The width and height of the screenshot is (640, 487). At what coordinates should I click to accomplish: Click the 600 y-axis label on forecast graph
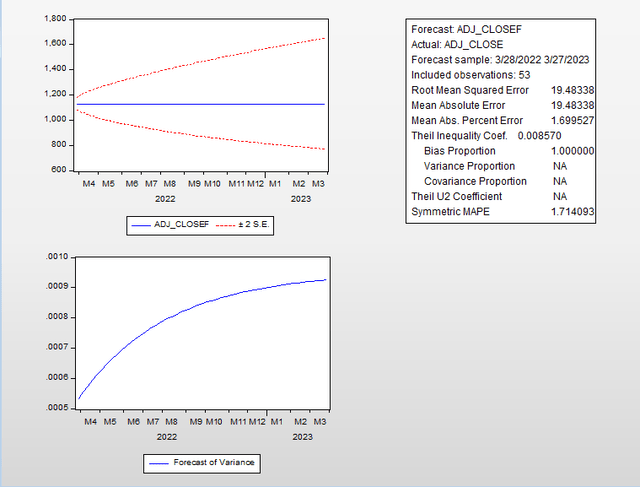pyautogui.click(x=58, y=169)
